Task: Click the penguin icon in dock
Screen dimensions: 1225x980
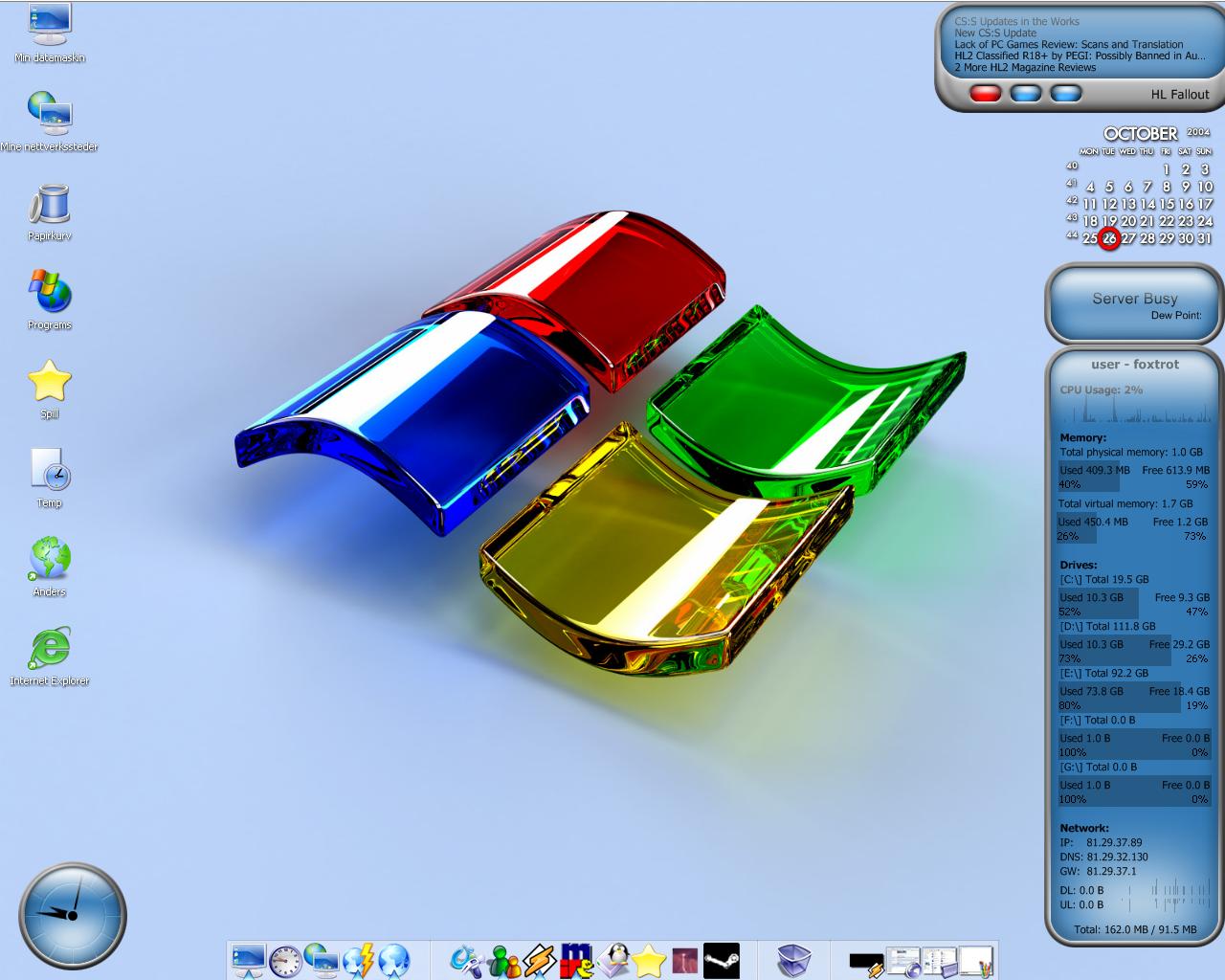Action: coord(612,961)
